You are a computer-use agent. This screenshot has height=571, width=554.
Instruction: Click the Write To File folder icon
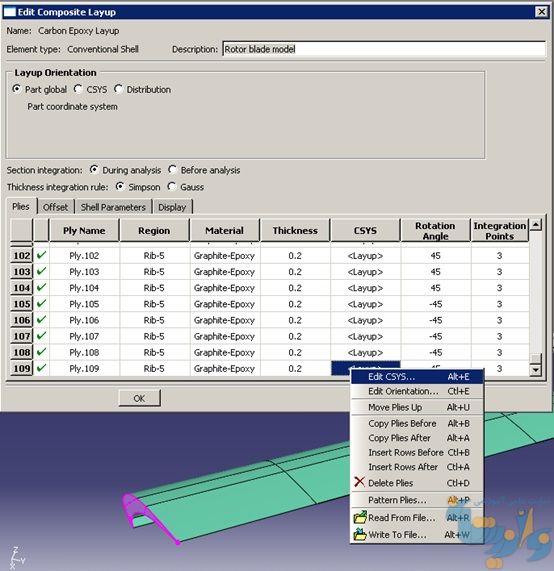360,534
